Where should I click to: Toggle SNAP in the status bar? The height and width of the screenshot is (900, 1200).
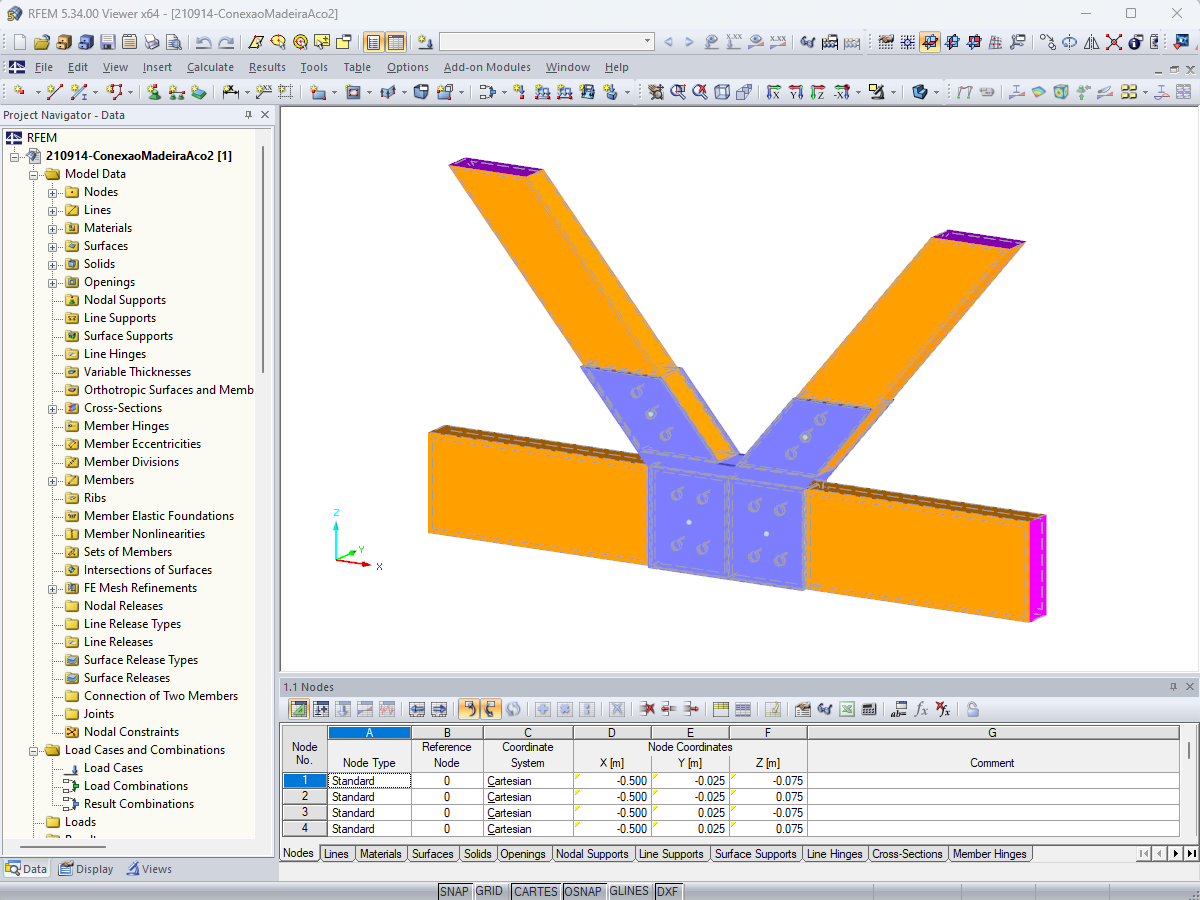pyautogui.click(x=454, y=891)
